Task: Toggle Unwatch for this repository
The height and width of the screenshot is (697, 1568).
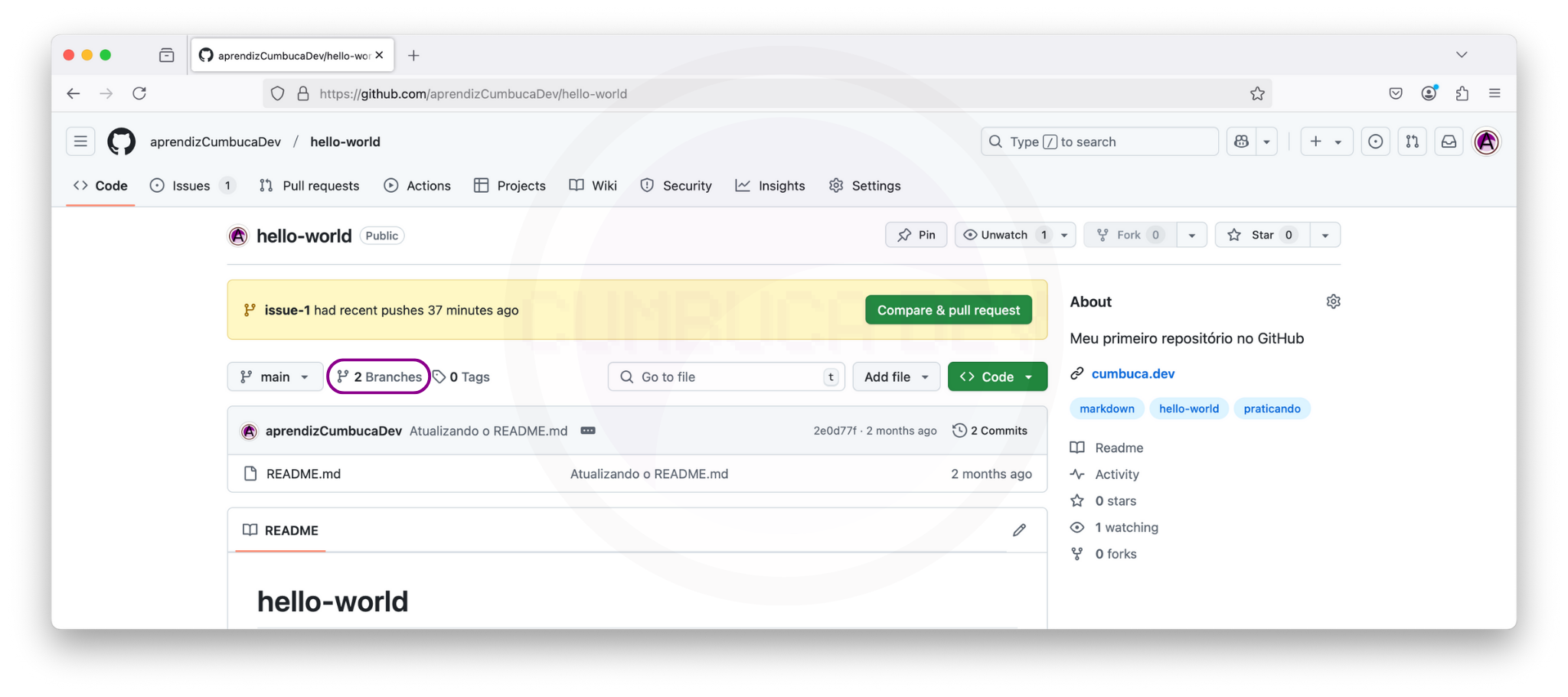Action: (1004, 235)
